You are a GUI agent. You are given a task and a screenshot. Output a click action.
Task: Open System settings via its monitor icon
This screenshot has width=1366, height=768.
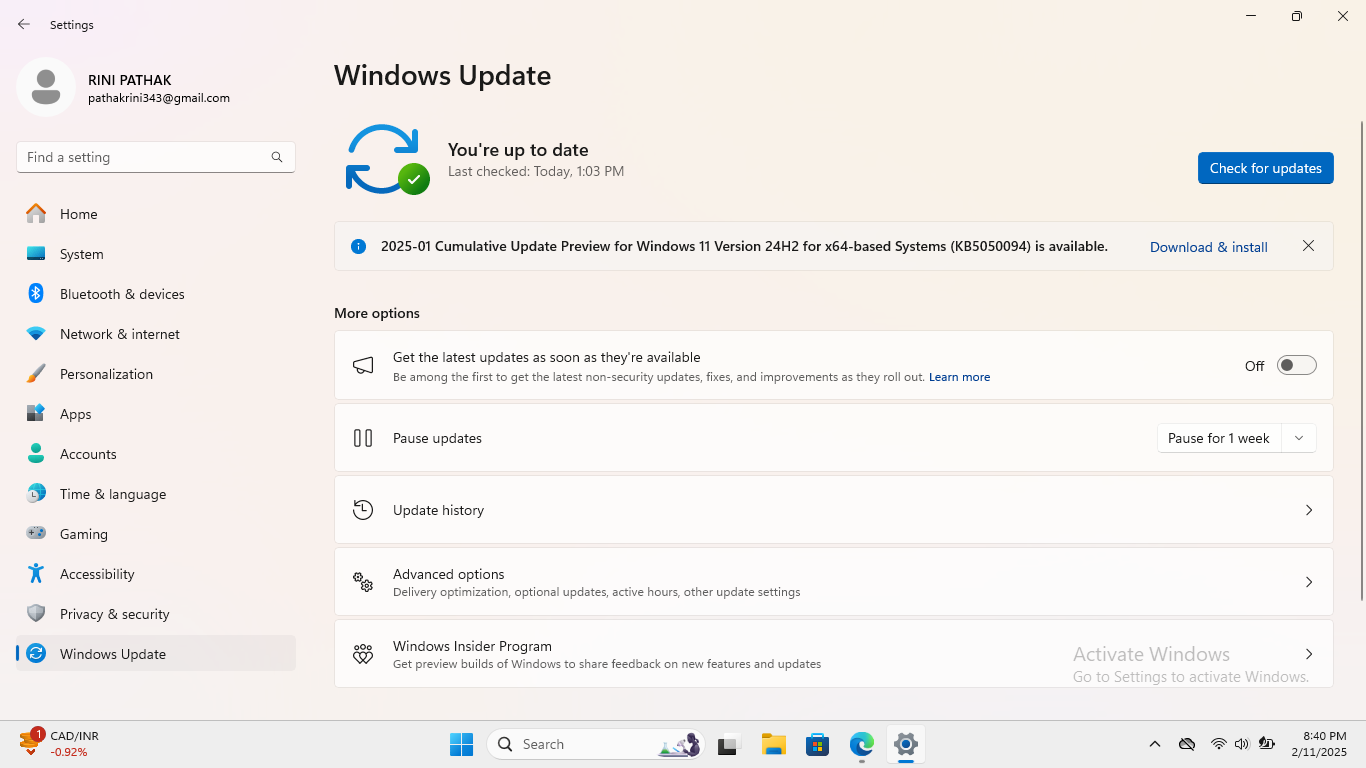point(36,254)
